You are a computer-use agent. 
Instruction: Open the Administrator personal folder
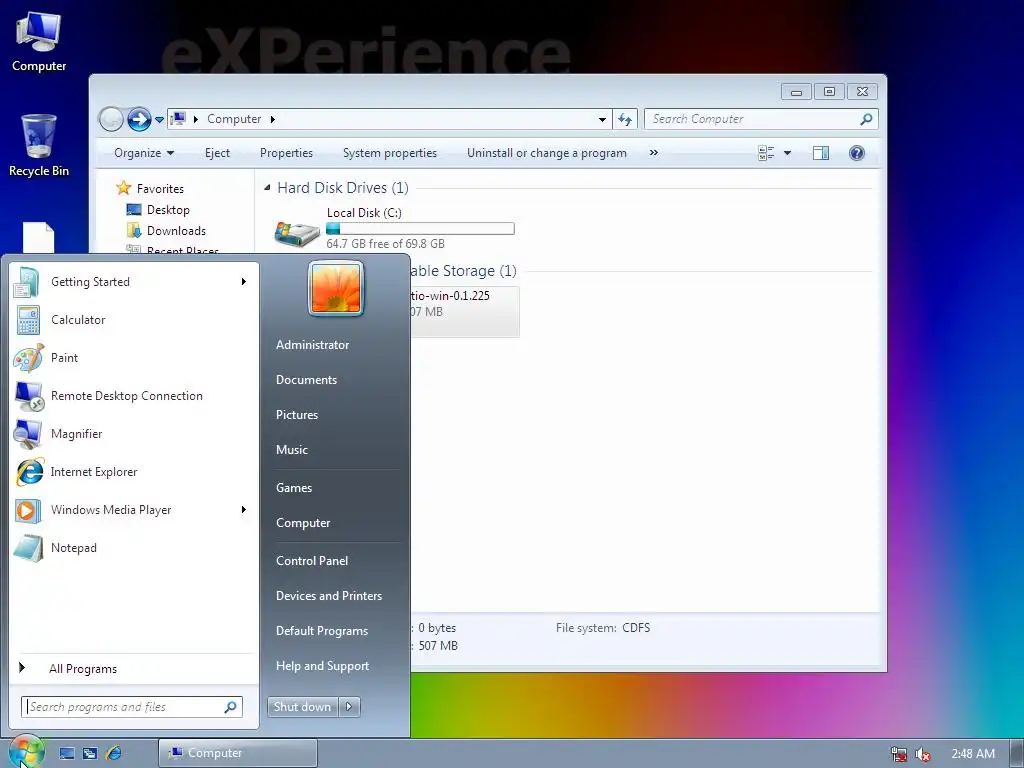312,345
